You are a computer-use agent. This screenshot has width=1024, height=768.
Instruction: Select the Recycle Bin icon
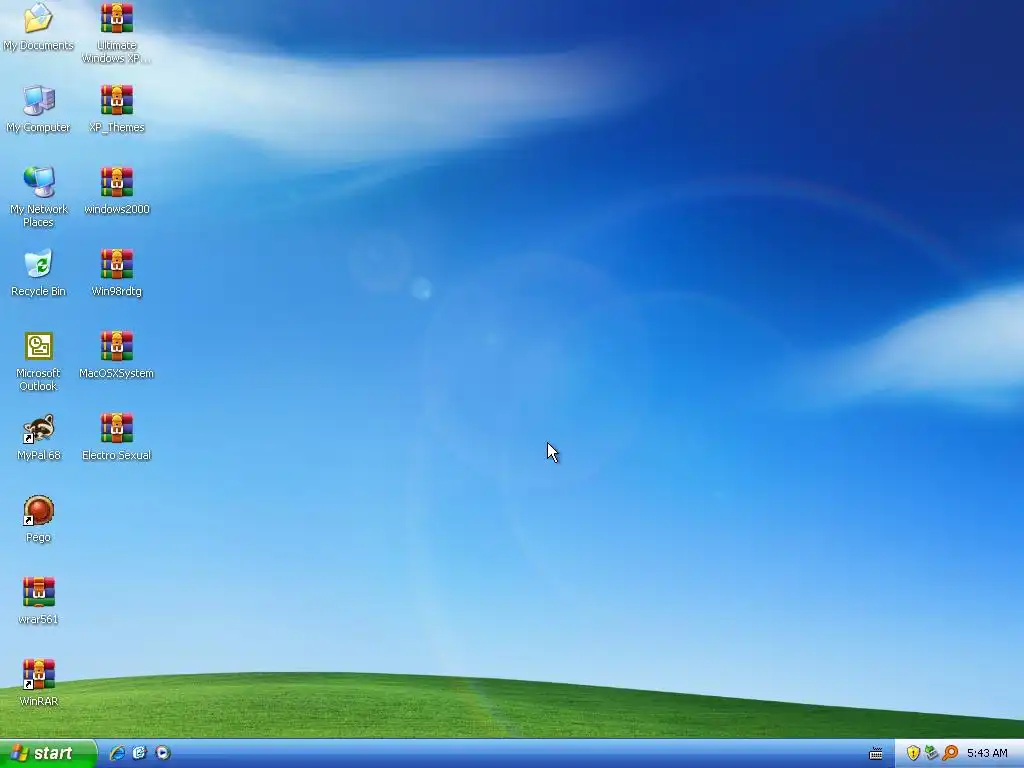click(39, 273)
